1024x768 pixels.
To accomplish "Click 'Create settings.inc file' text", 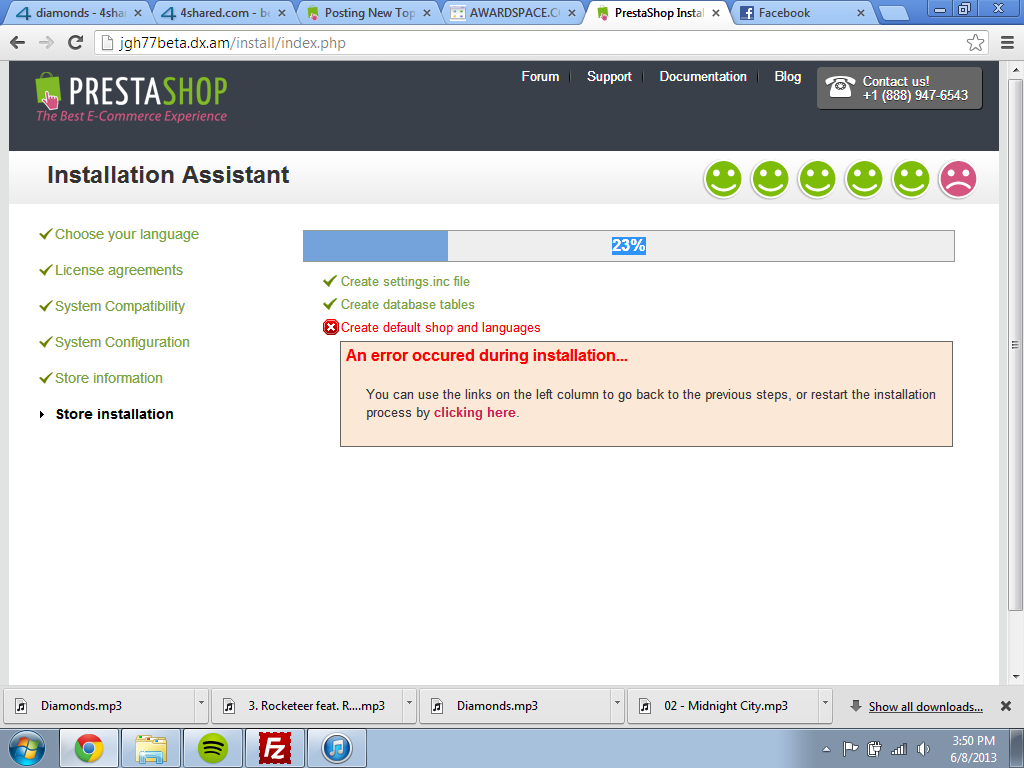I will pos(405,281).
